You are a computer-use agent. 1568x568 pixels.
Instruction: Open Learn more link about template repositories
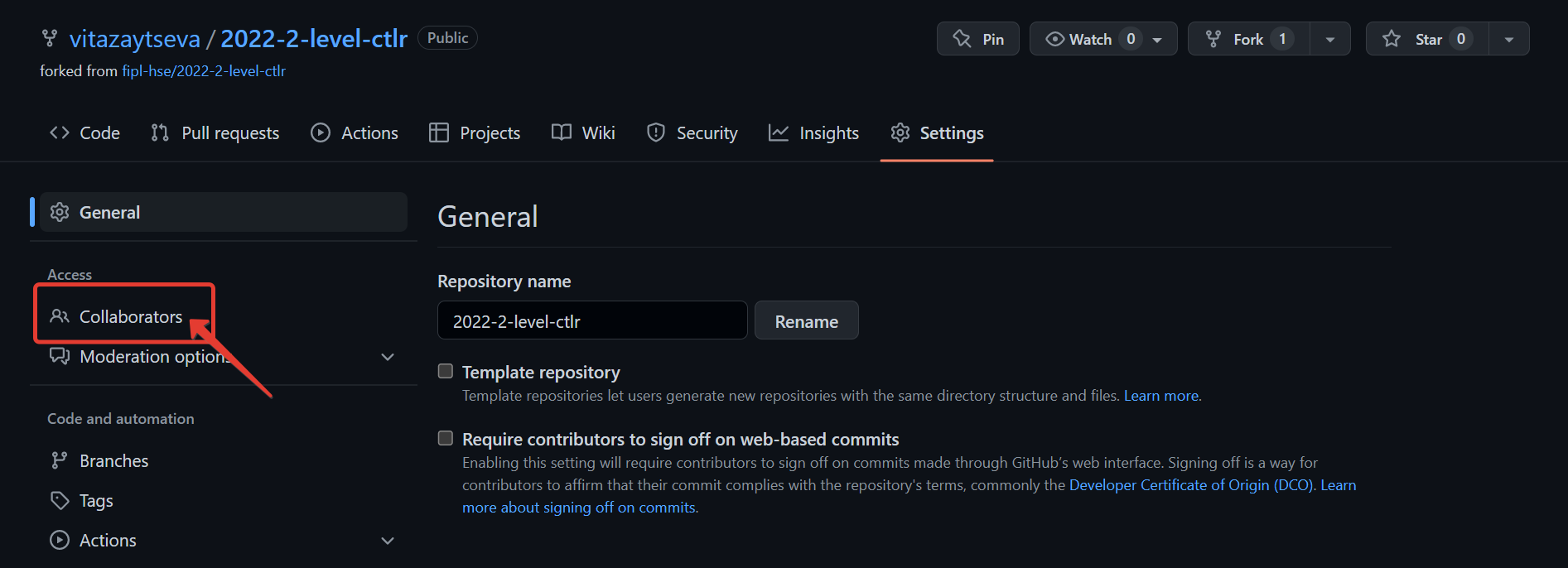[1161, 396]
